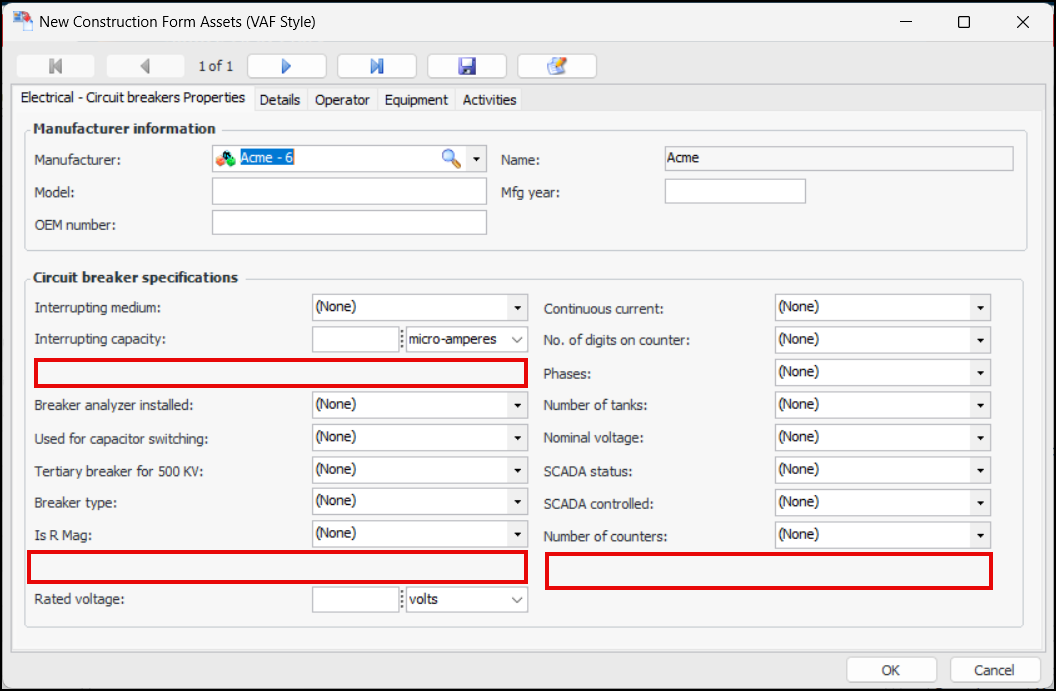
Task: Select the Activities tab
Action: click(x=489, y=100)
